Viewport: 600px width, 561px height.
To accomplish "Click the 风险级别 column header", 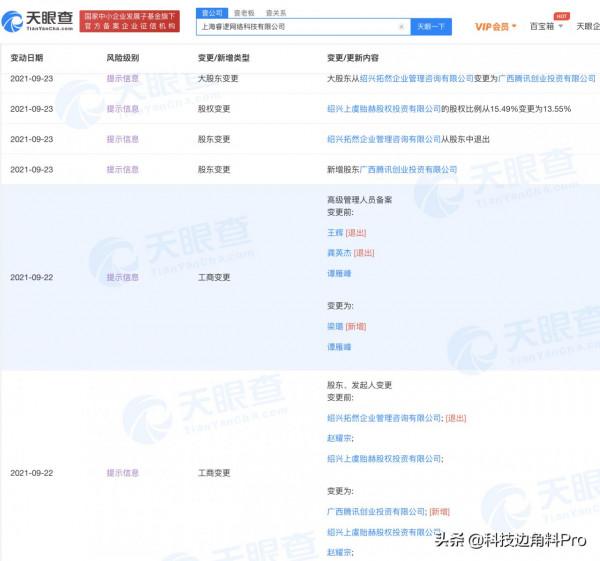I will (123, 58).
